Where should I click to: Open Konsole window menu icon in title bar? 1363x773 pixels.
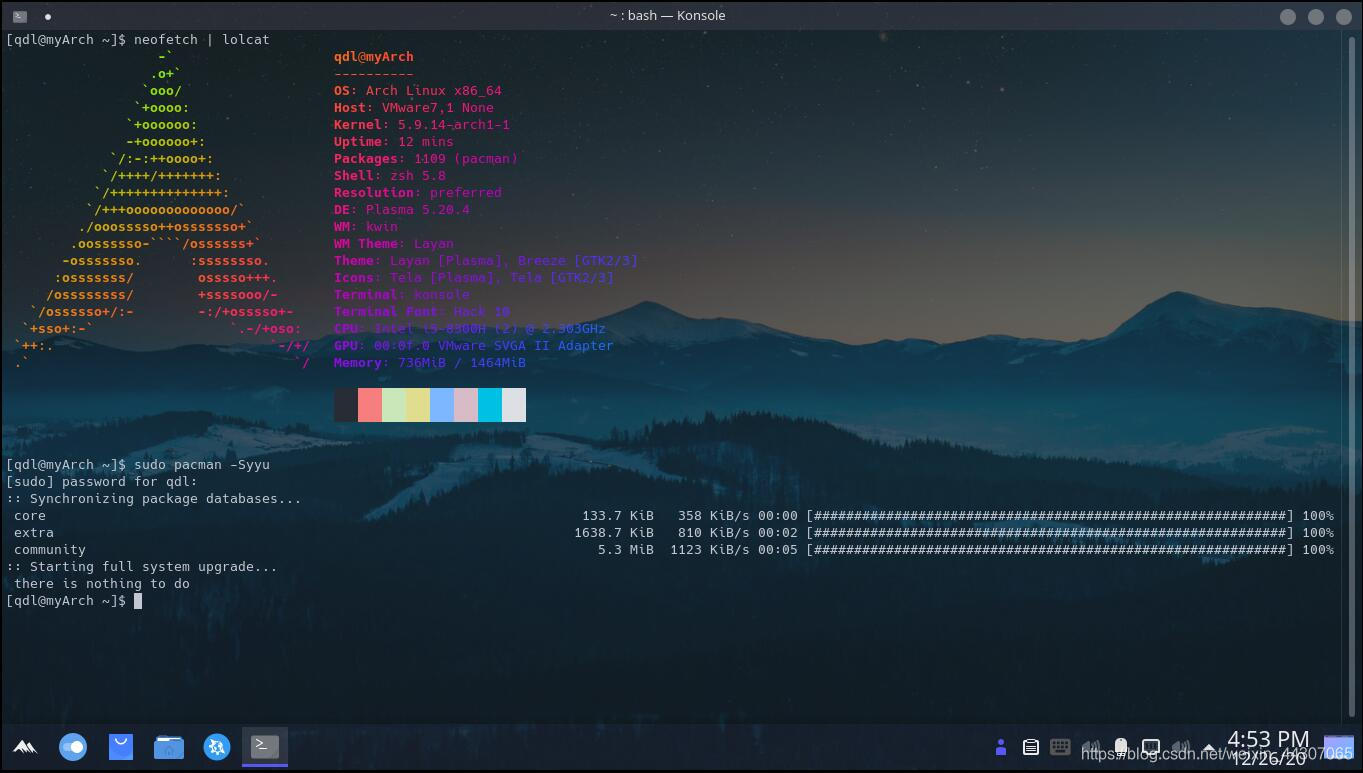19,16
